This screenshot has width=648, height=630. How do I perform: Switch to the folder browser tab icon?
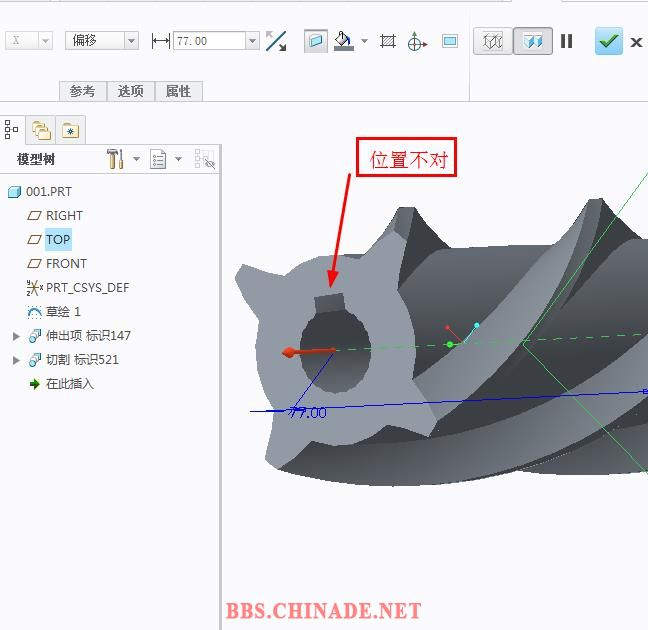pyautogui.click(x=41, y=129)
